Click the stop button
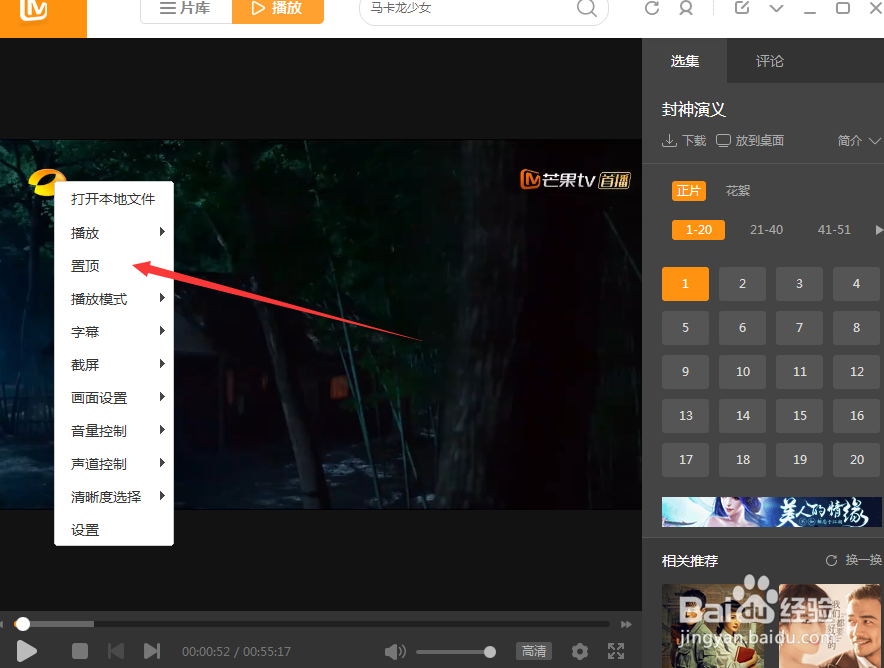The height and width of the screenshot is (668, 884). click(x=80, y=651)
